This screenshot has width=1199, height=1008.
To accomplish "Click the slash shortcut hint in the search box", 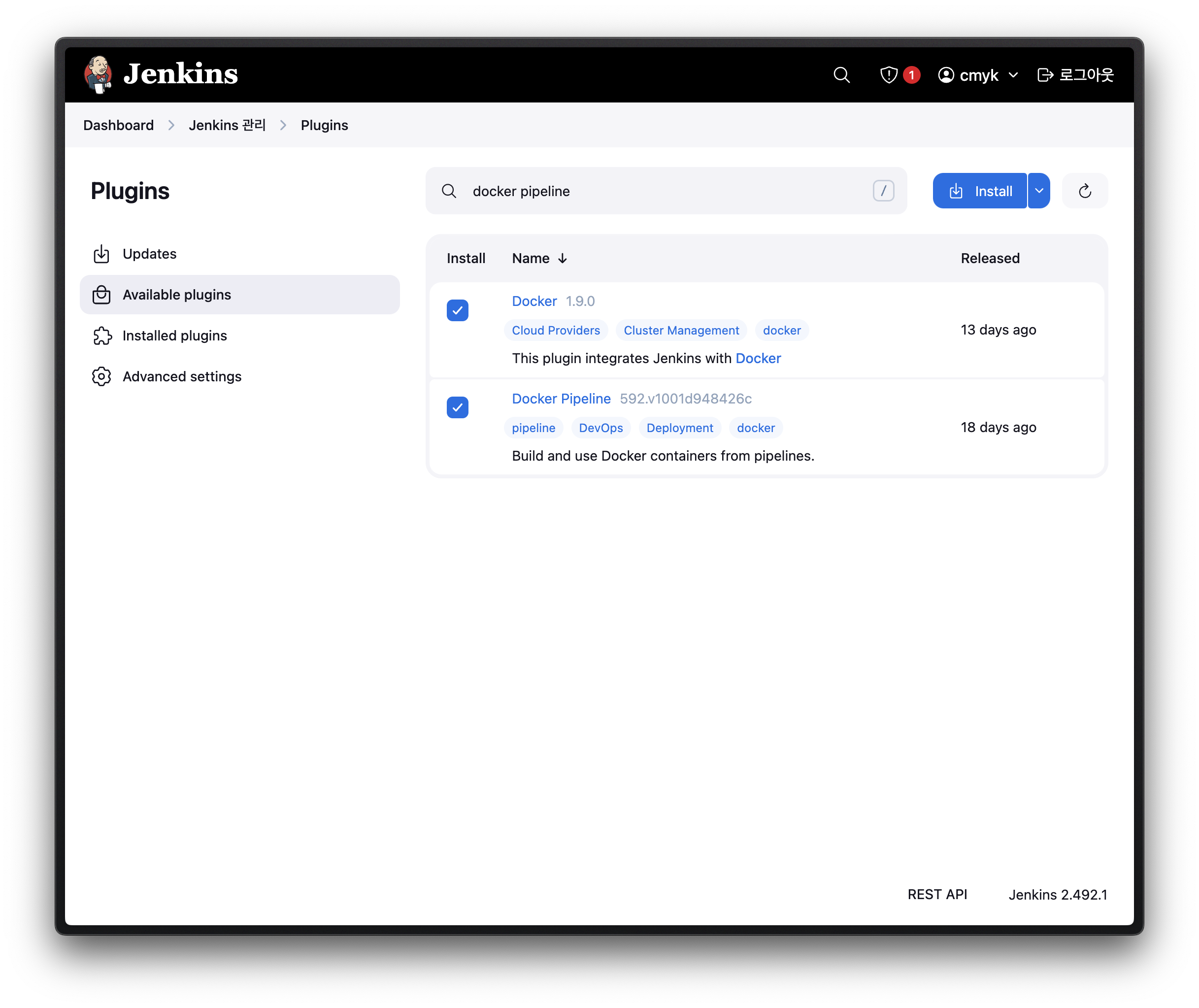I will [x=883, y=191].
